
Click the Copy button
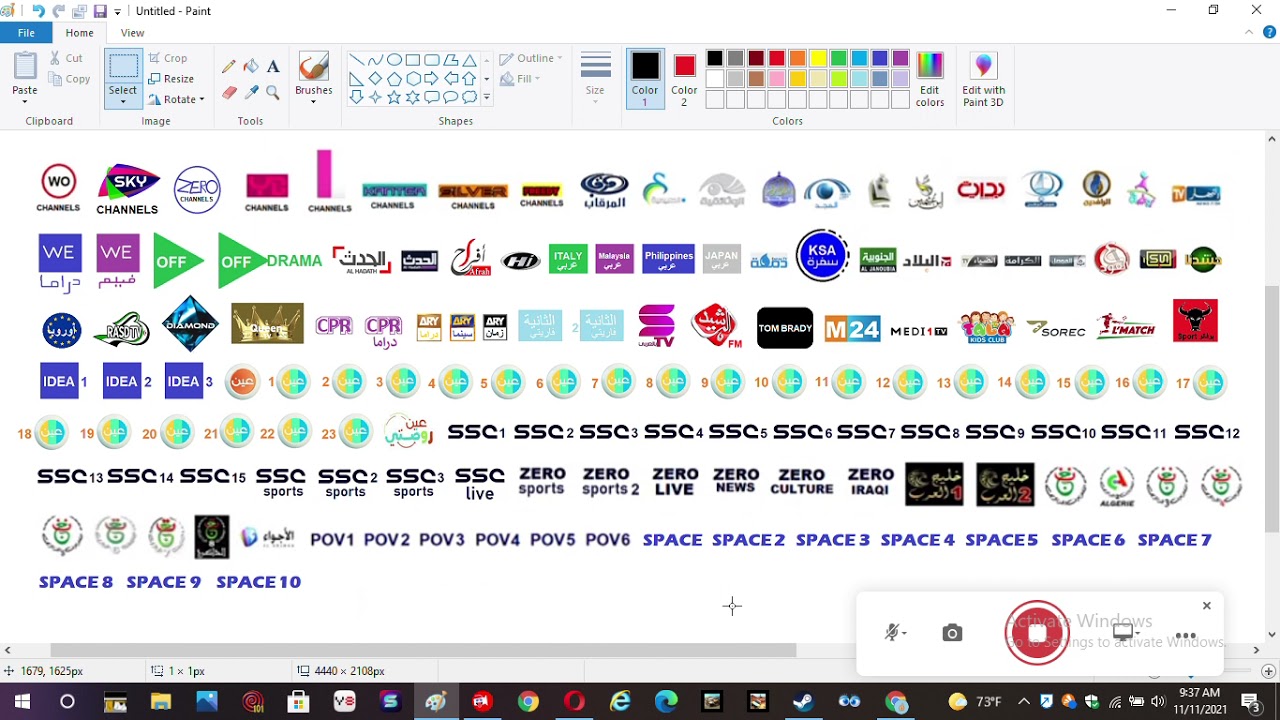(x=68, y=79)
